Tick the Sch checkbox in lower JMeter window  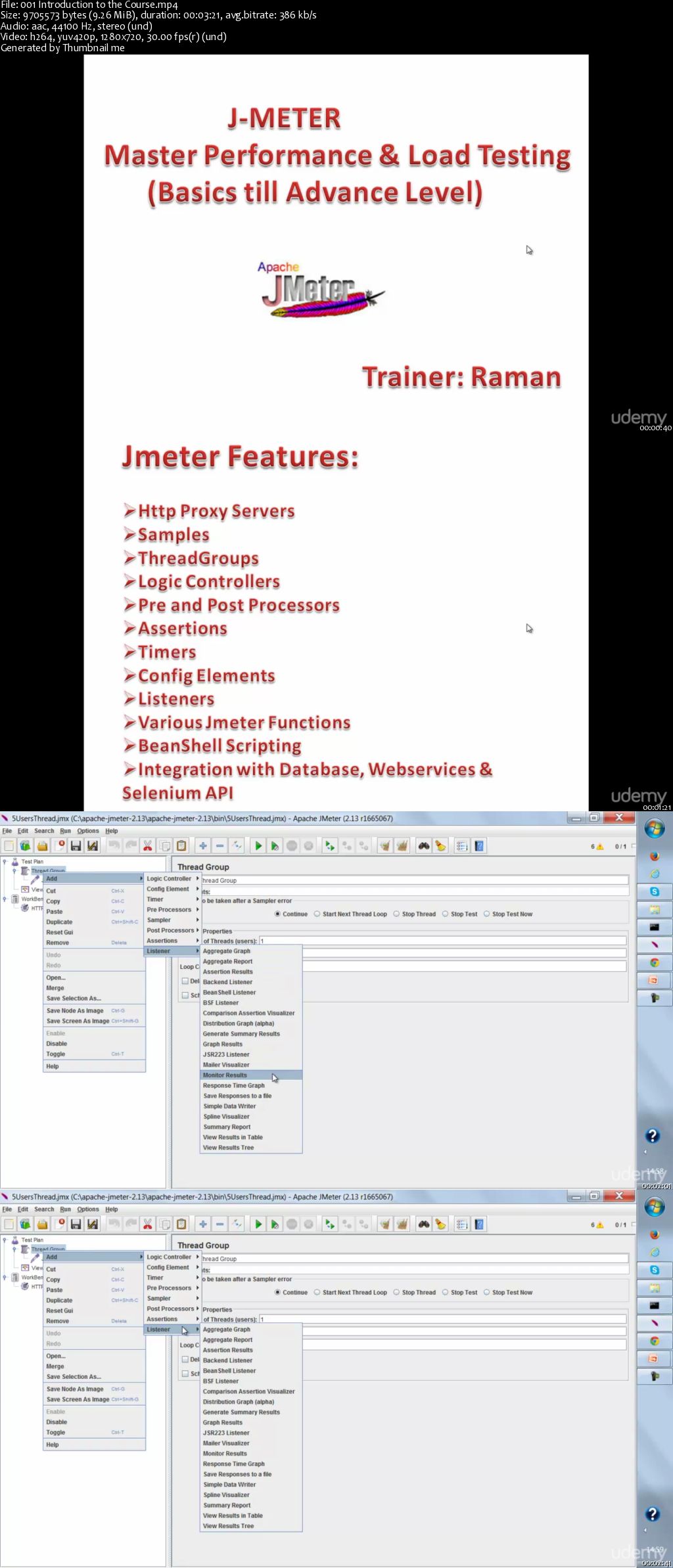(x=185, y=1374)
